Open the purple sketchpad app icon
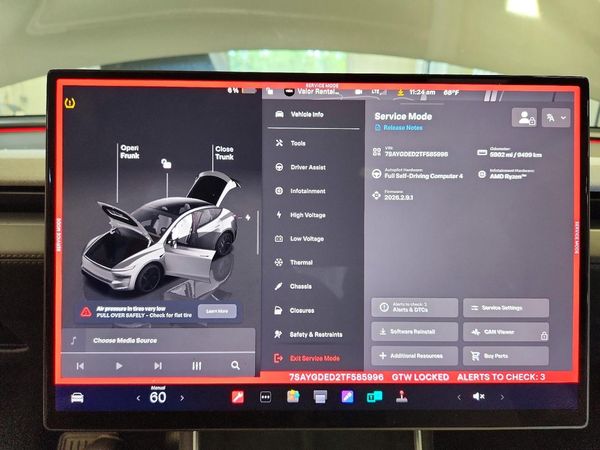The width and height of the screenshot is (600, 450). tap(347, 397)
